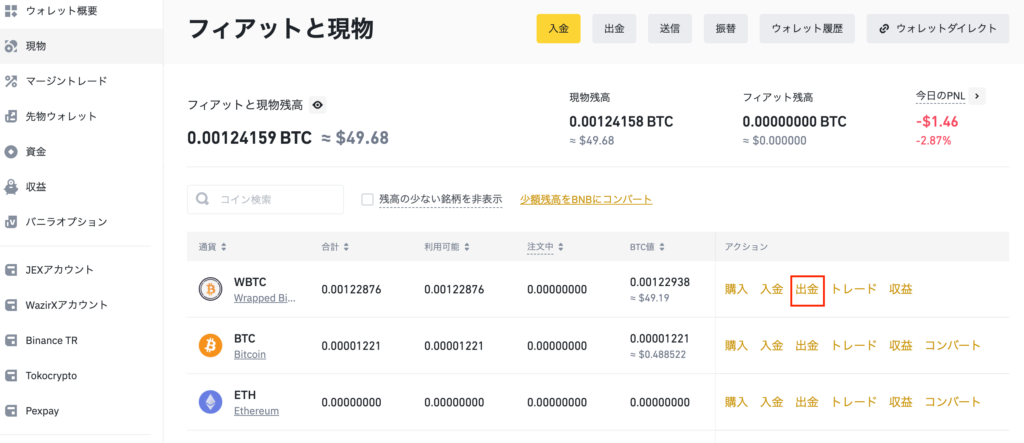Click Earn (収益) in BTC row

pyautogui.click(x=901, y=346)
